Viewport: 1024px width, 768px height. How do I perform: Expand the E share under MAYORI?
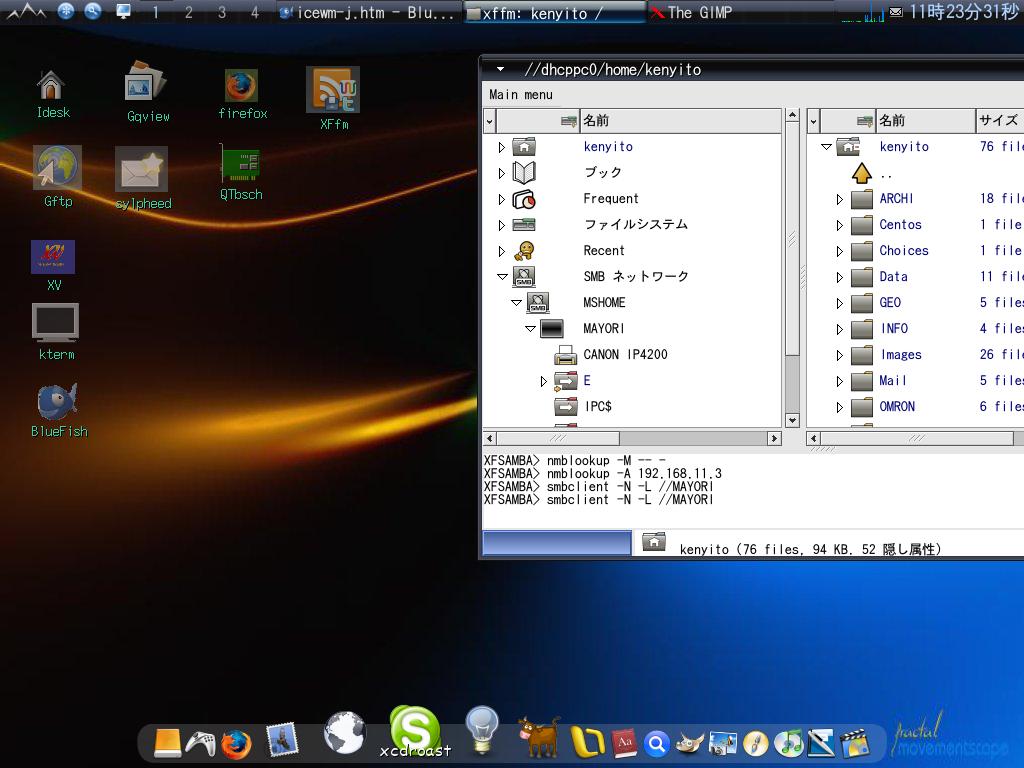point(543,381)
